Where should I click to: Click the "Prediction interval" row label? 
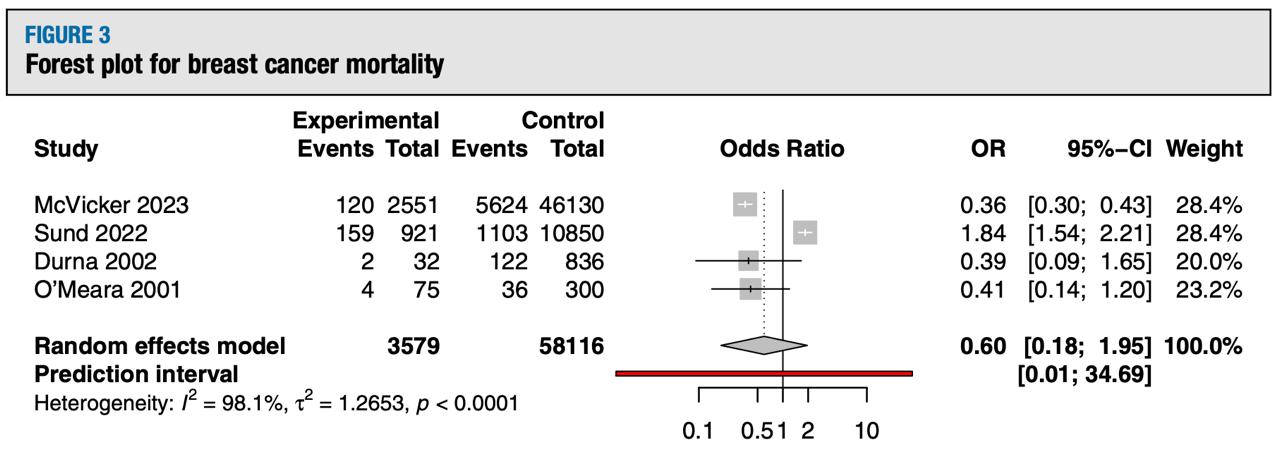click(x=137, y=374)
